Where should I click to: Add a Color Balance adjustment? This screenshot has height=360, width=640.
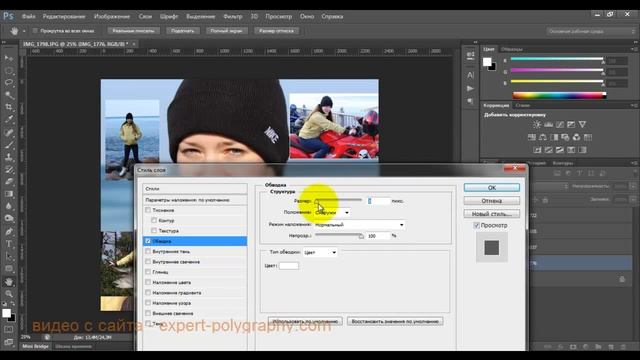click(542, 137)
